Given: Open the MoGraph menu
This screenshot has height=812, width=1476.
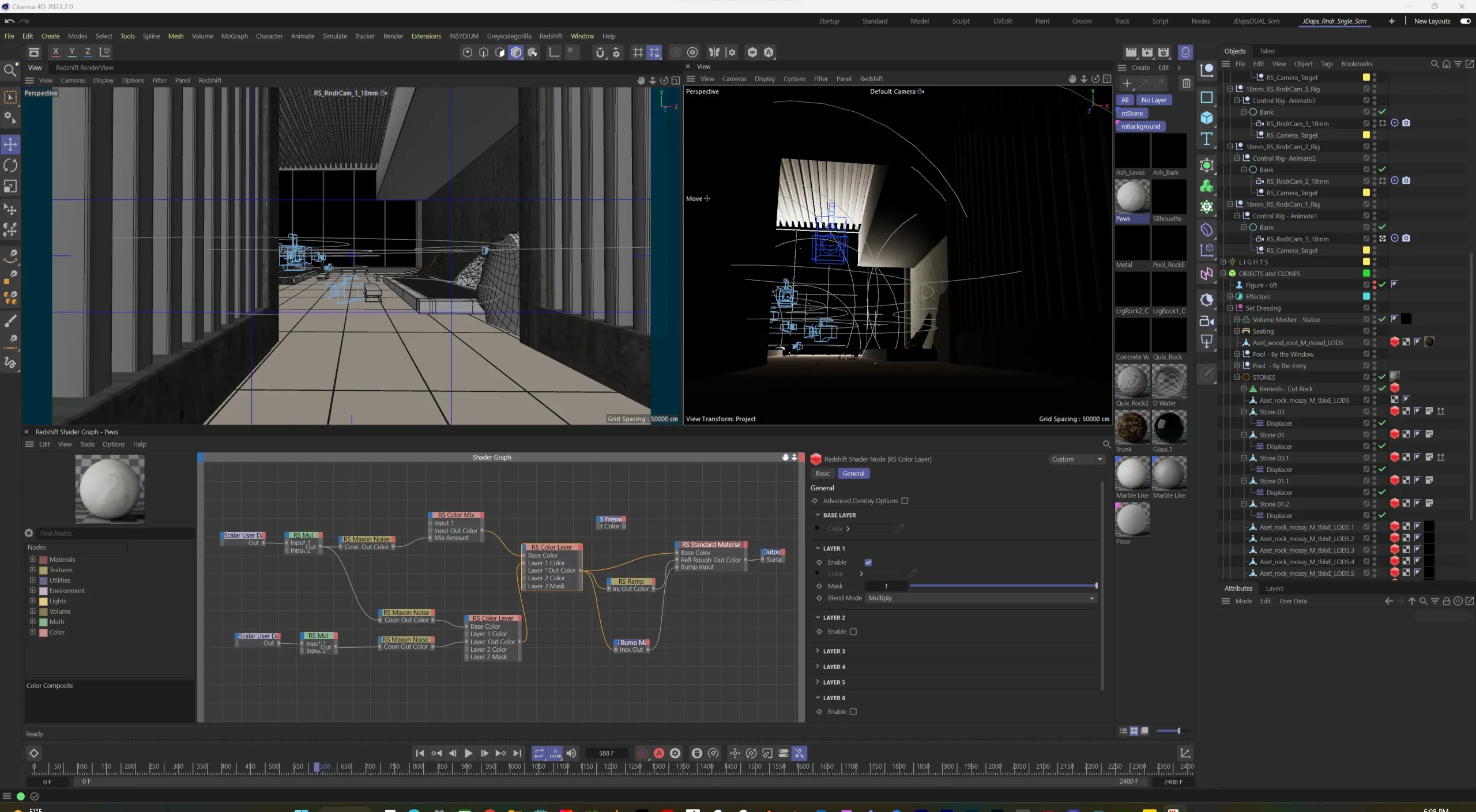Looking at the screenshot, I should [x=234, y=36].
